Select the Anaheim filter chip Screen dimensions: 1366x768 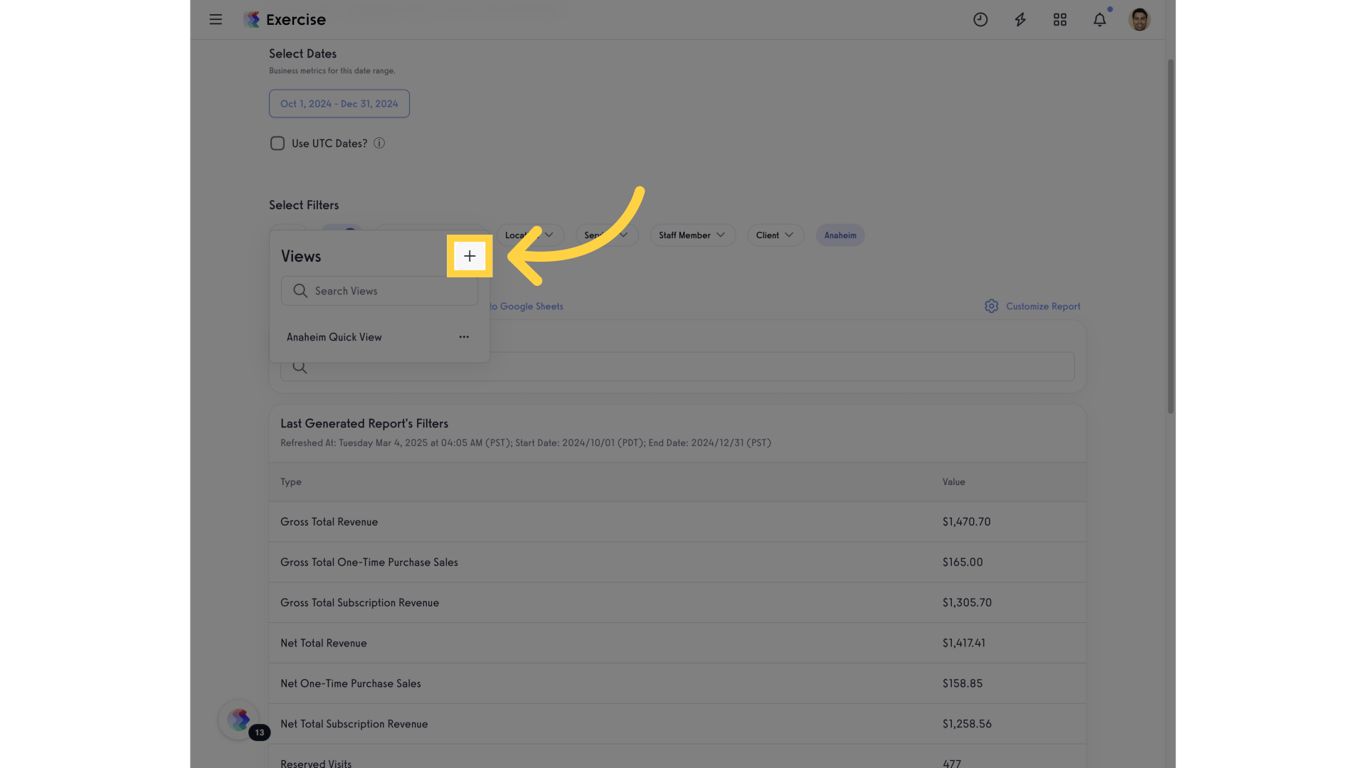pyautogui.click(x=839, y=235)
